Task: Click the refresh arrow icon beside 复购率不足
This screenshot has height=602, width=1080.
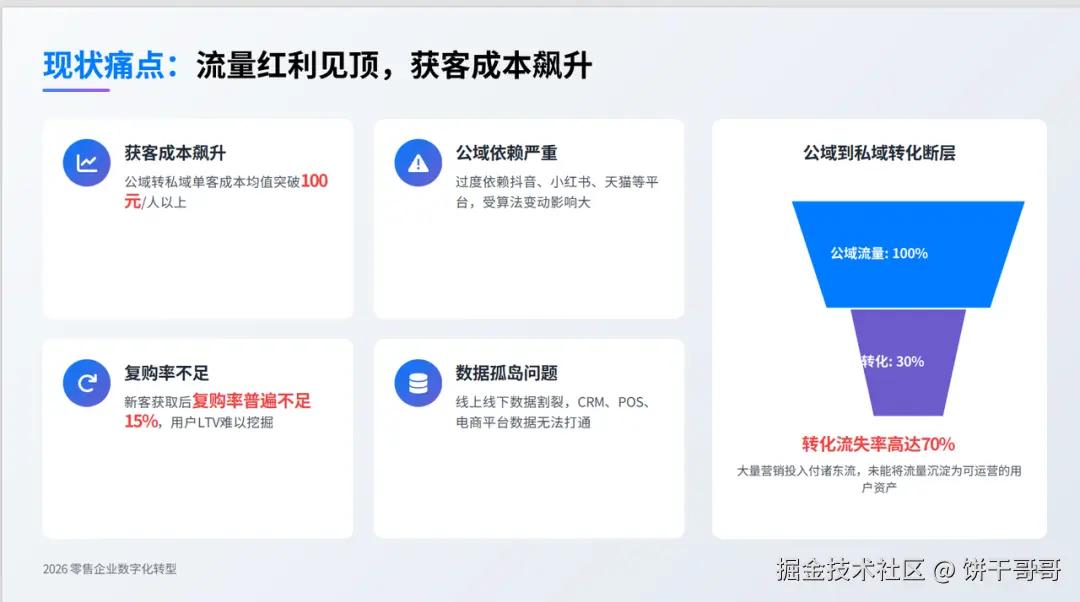Action: 87,383
